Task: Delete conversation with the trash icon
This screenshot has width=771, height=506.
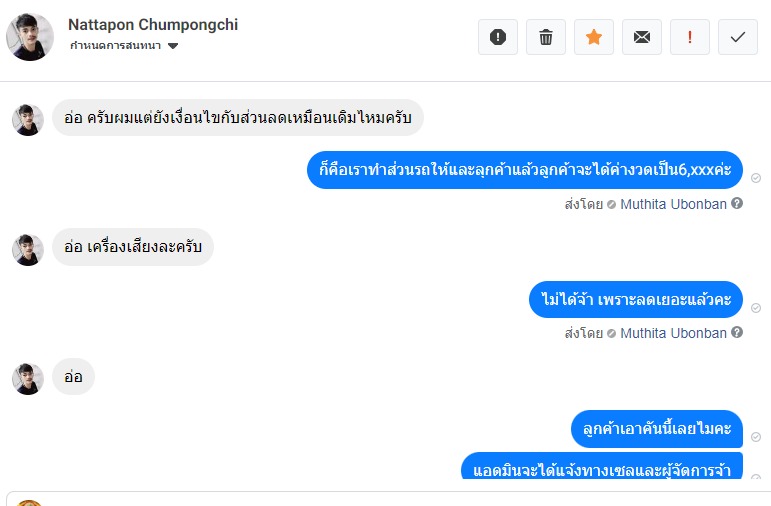Action: [x=545, y=37]
